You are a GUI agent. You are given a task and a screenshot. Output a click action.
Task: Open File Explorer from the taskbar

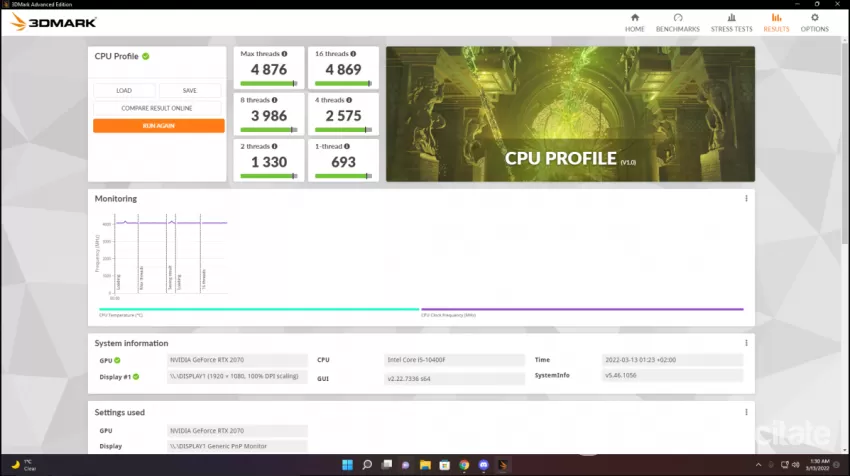(x=425, y=465)
